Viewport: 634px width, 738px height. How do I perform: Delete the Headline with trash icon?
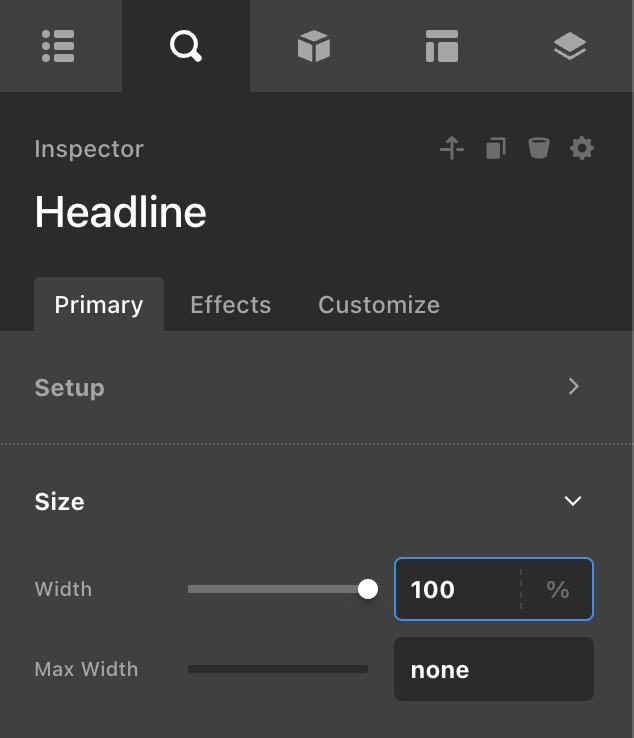pyautogui.click(x=539, y=149)
